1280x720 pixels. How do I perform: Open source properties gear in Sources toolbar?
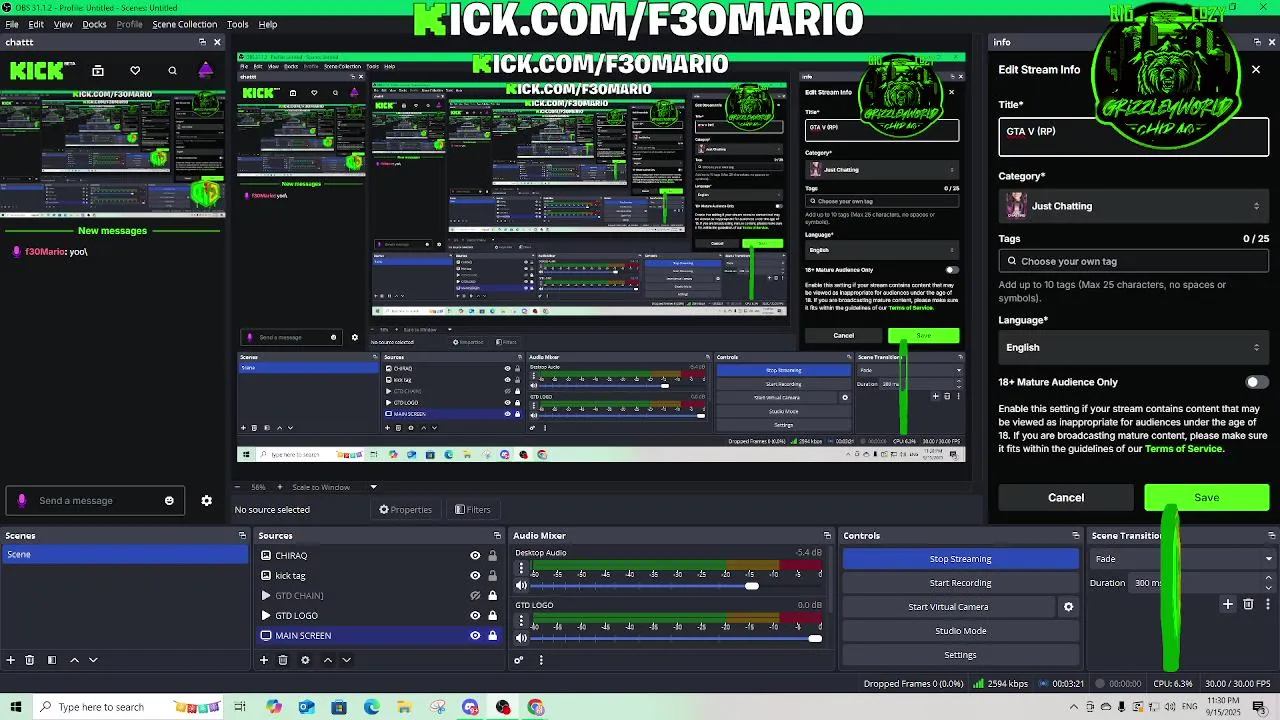(x=305, y=660)
